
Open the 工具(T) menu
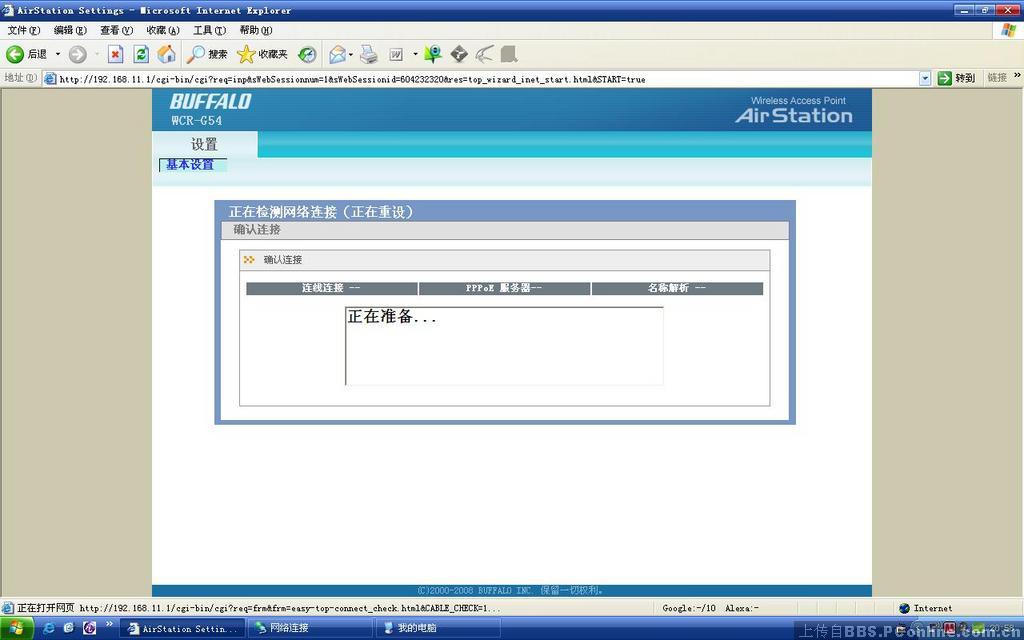[x=209, y=30]
